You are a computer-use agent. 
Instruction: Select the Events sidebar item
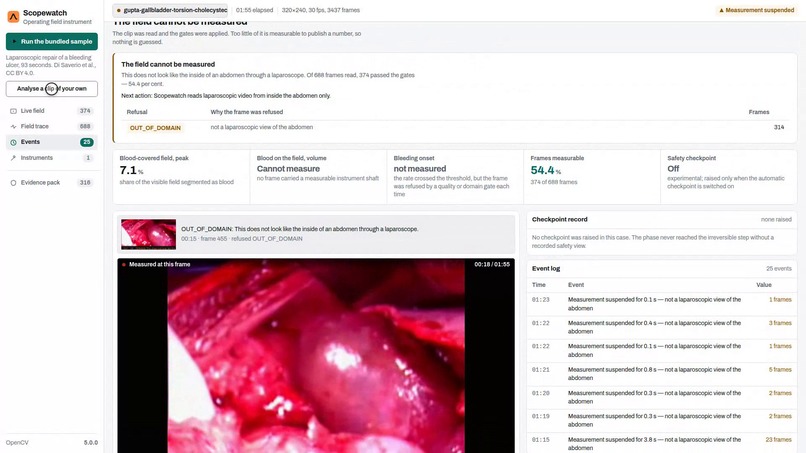coord(51,142)
